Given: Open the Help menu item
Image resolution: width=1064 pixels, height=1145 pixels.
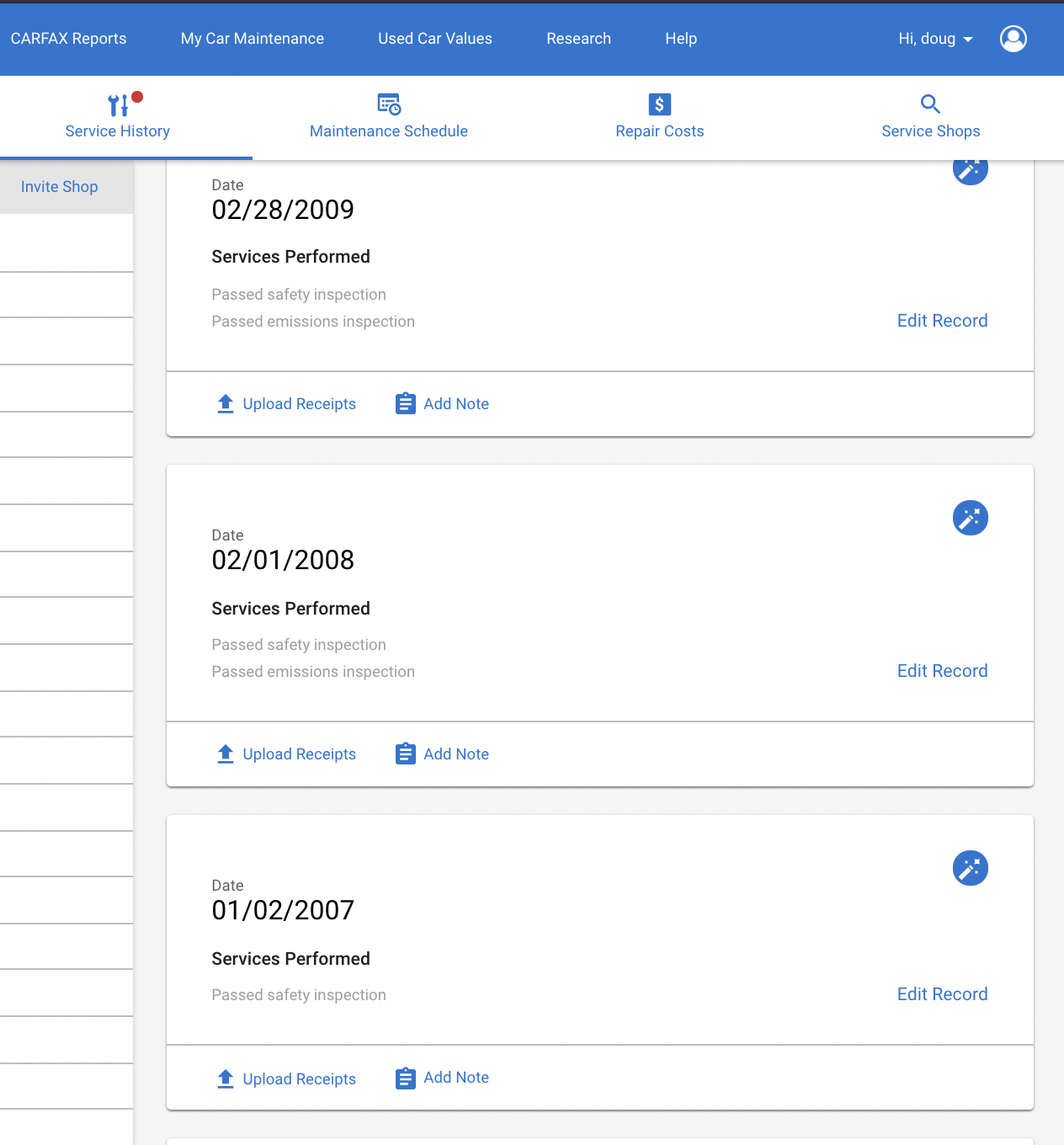Looking at the screenshot, I should (x=681, y=39).
